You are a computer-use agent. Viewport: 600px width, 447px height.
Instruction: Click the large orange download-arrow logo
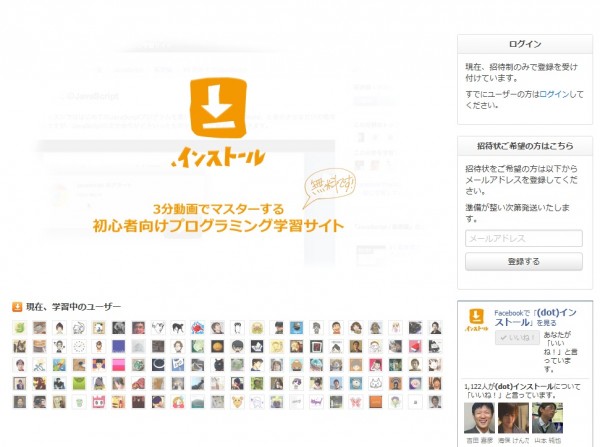[218, 108]
